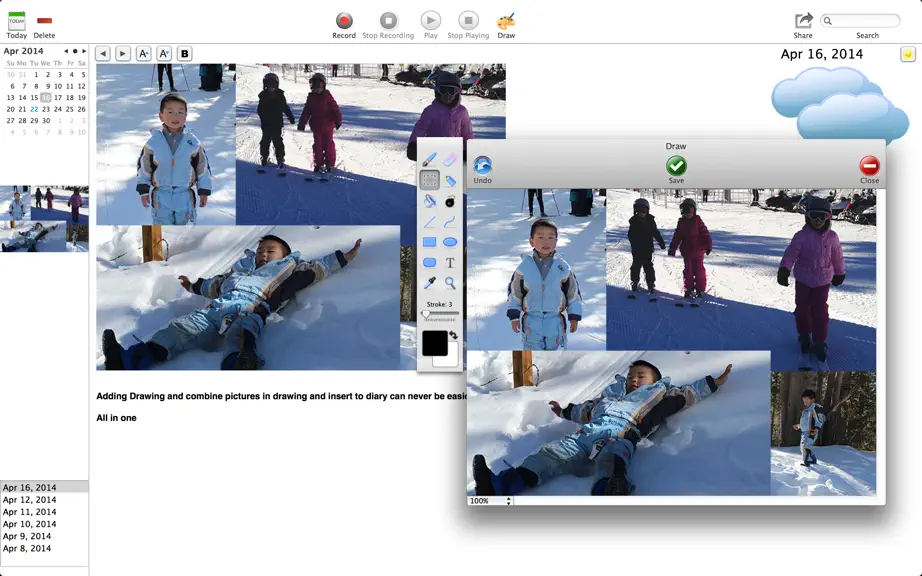Open the zoom percentage stepper
922x576 pixels.
[x=509, y=501]
